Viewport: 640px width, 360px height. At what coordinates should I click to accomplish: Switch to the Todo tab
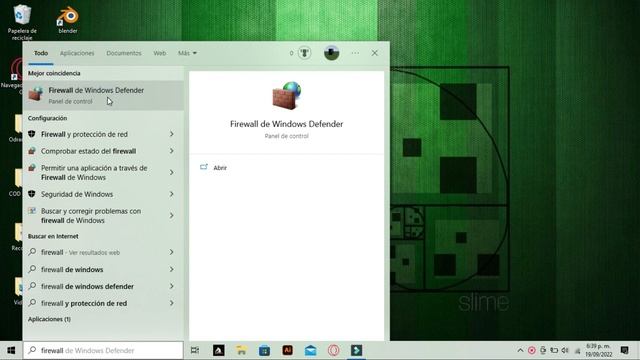41,53
